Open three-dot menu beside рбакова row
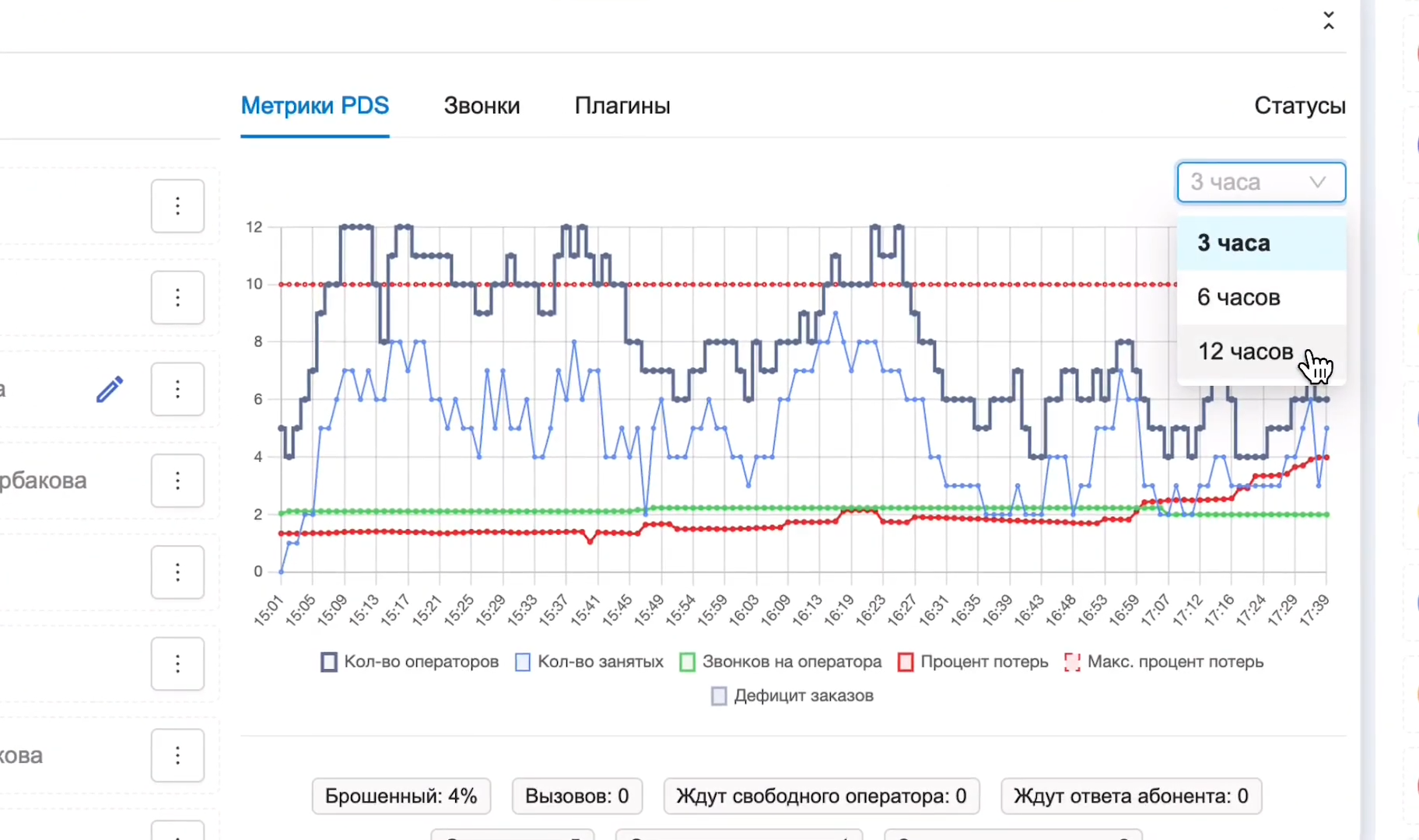The width and height of the screenshot is (1419, 840). point(177,481)
